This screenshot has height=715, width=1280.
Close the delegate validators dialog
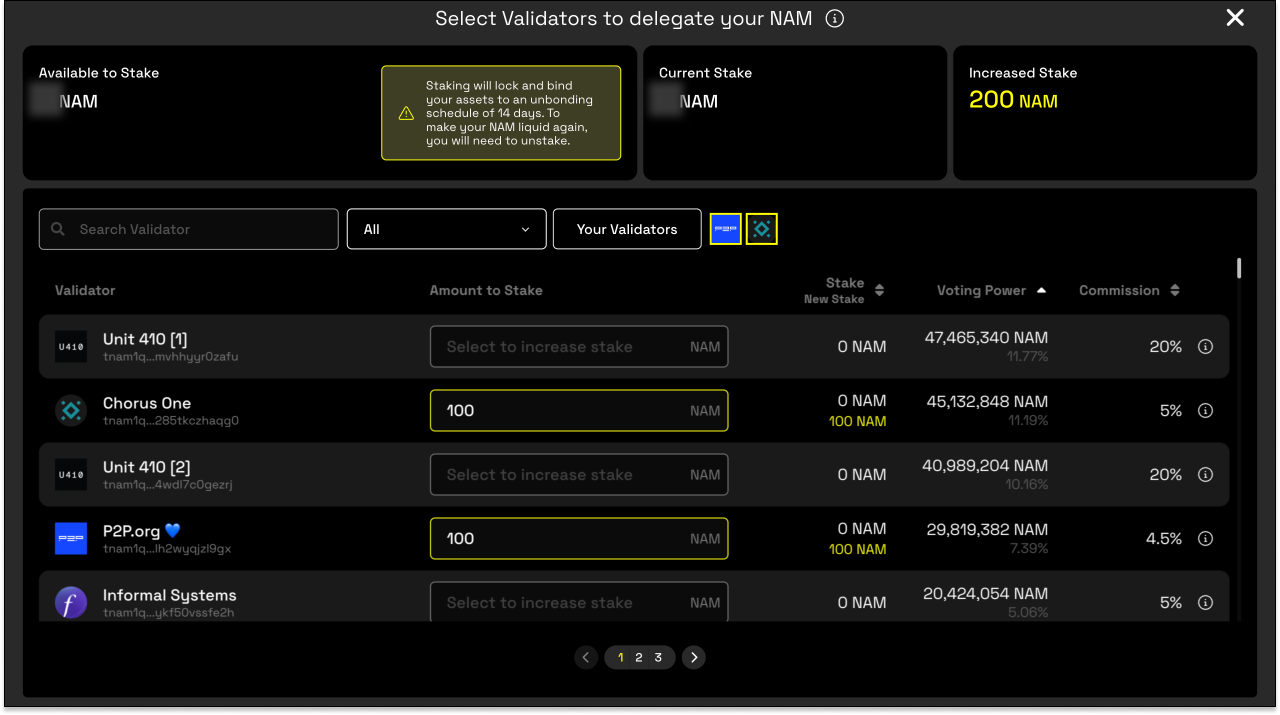[x=1235, y=18]
